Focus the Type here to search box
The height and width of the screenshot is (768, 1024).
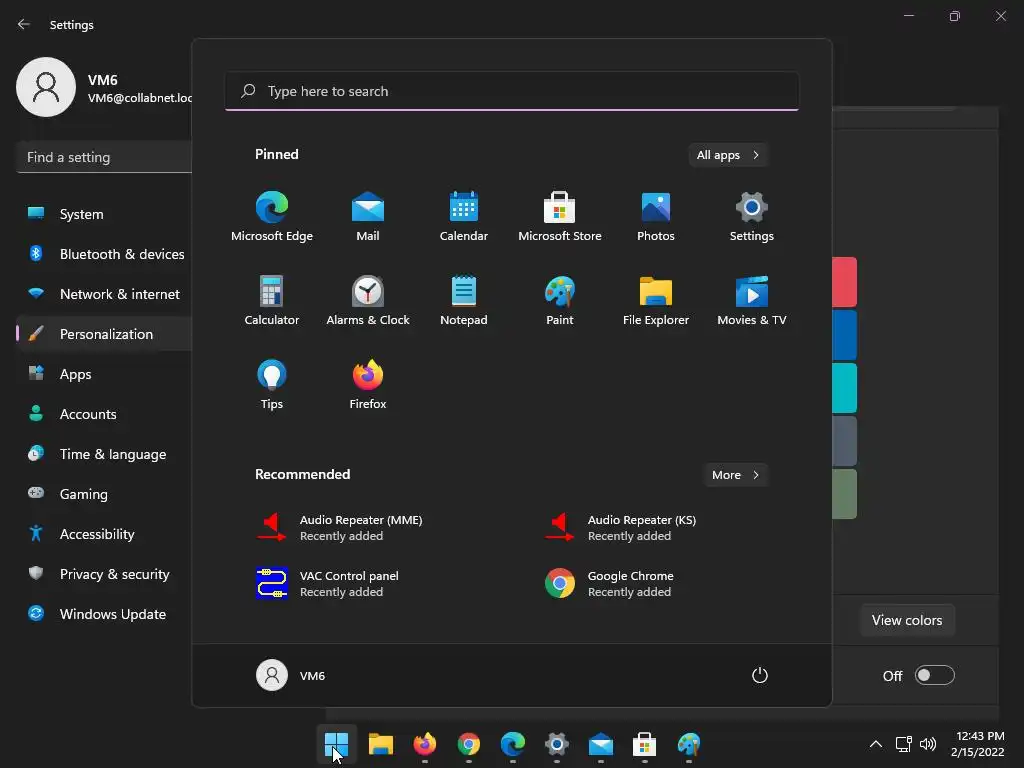pyautogui.click(x=512, y=91)
